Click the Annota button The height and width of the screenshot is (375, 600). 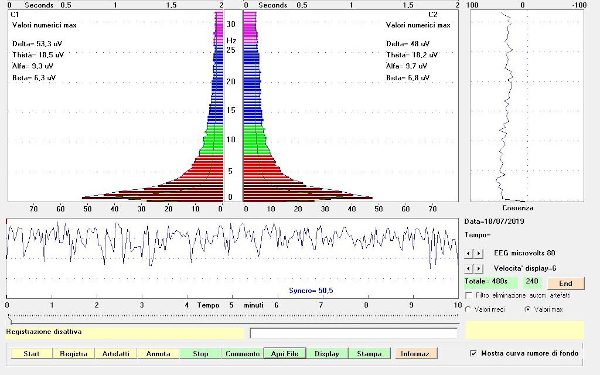tap(158, 353)
